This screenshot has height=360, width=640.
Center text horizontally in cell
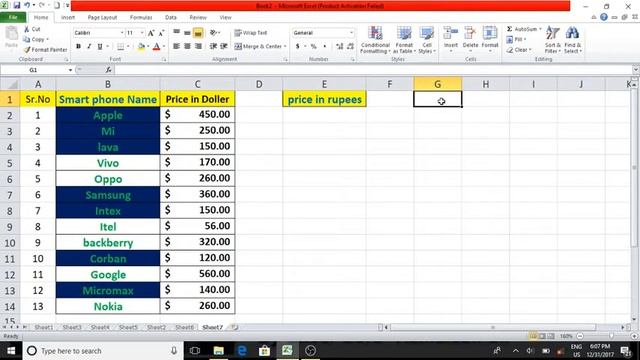[187, 47]
